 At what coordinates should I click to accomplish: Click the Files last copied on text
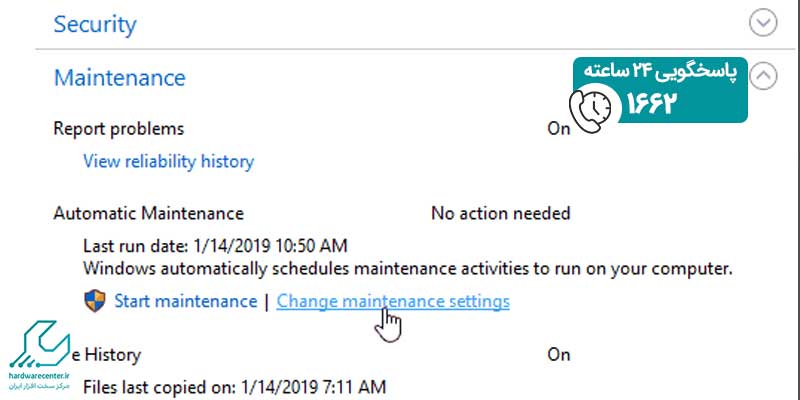(x=234, y=387)
